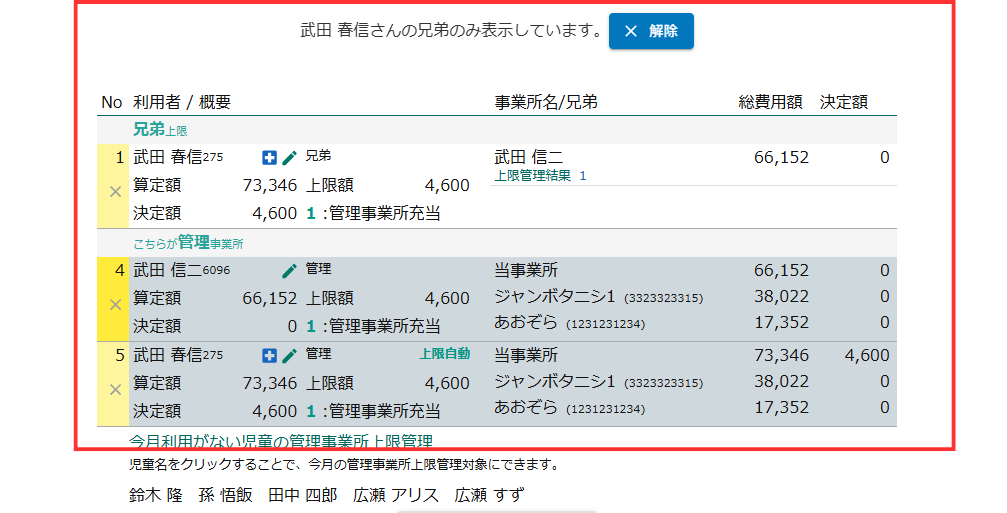Click the 武田 信二 name in row 4
This screenshot has height=513, width=1007.
[x=167, y=270]
